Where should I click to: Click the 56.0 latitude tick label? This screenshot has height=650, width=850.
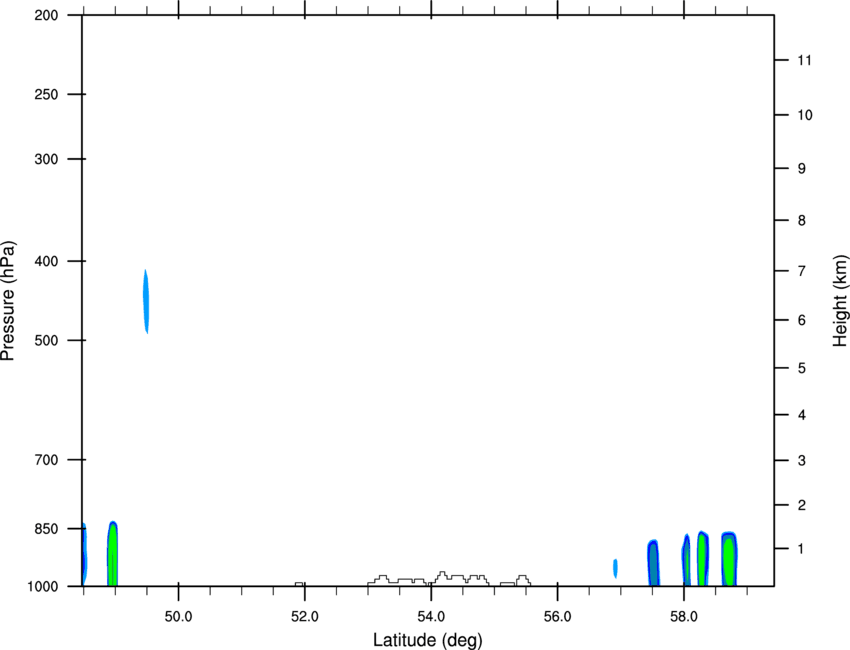click(x=558, y=617)
